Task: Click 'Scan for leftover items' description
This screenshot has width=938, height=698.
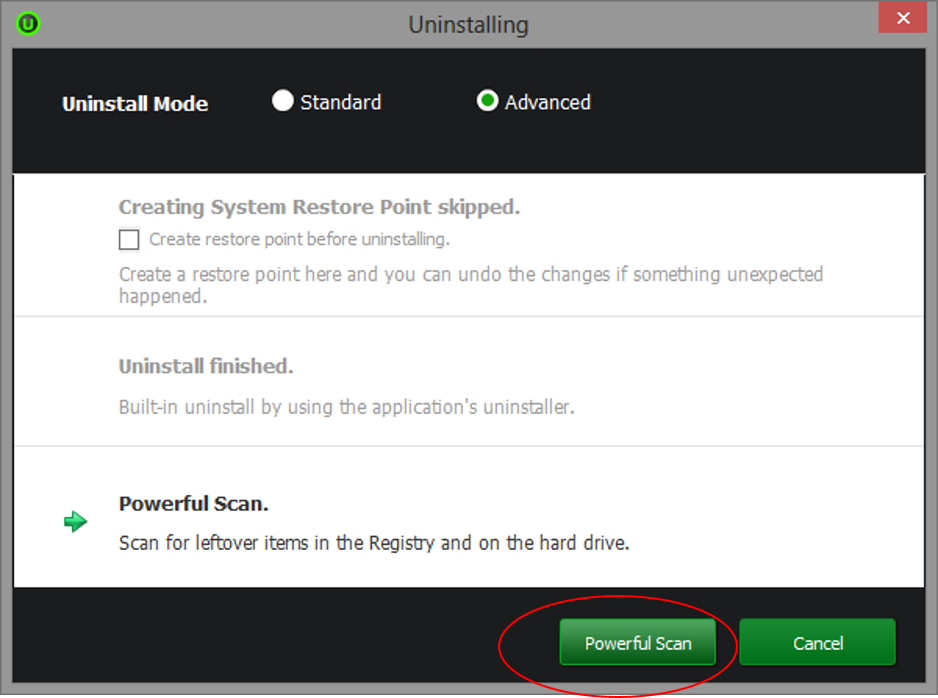Action: pos(374,543)
